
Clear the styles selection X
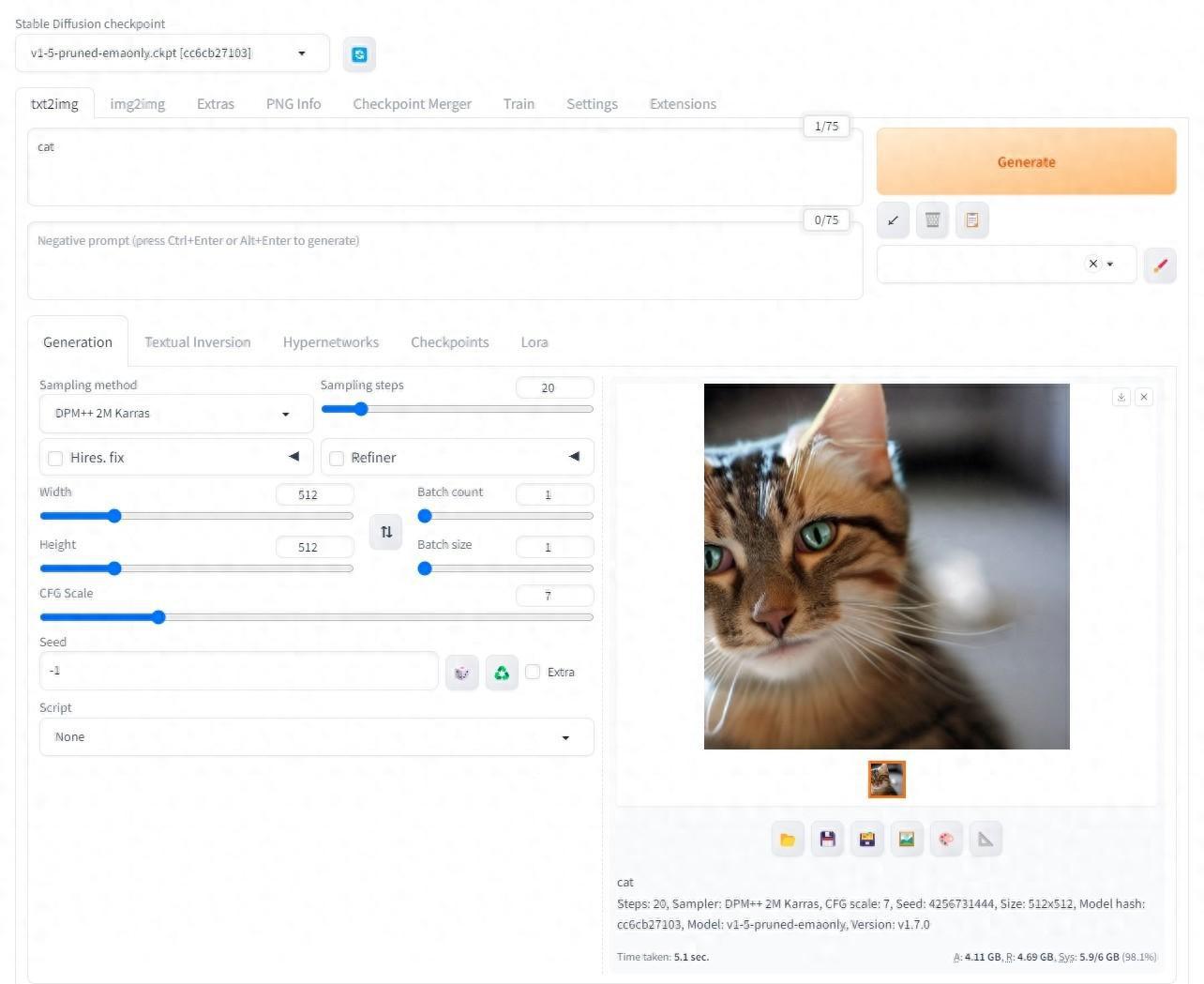coord(1092,264)
